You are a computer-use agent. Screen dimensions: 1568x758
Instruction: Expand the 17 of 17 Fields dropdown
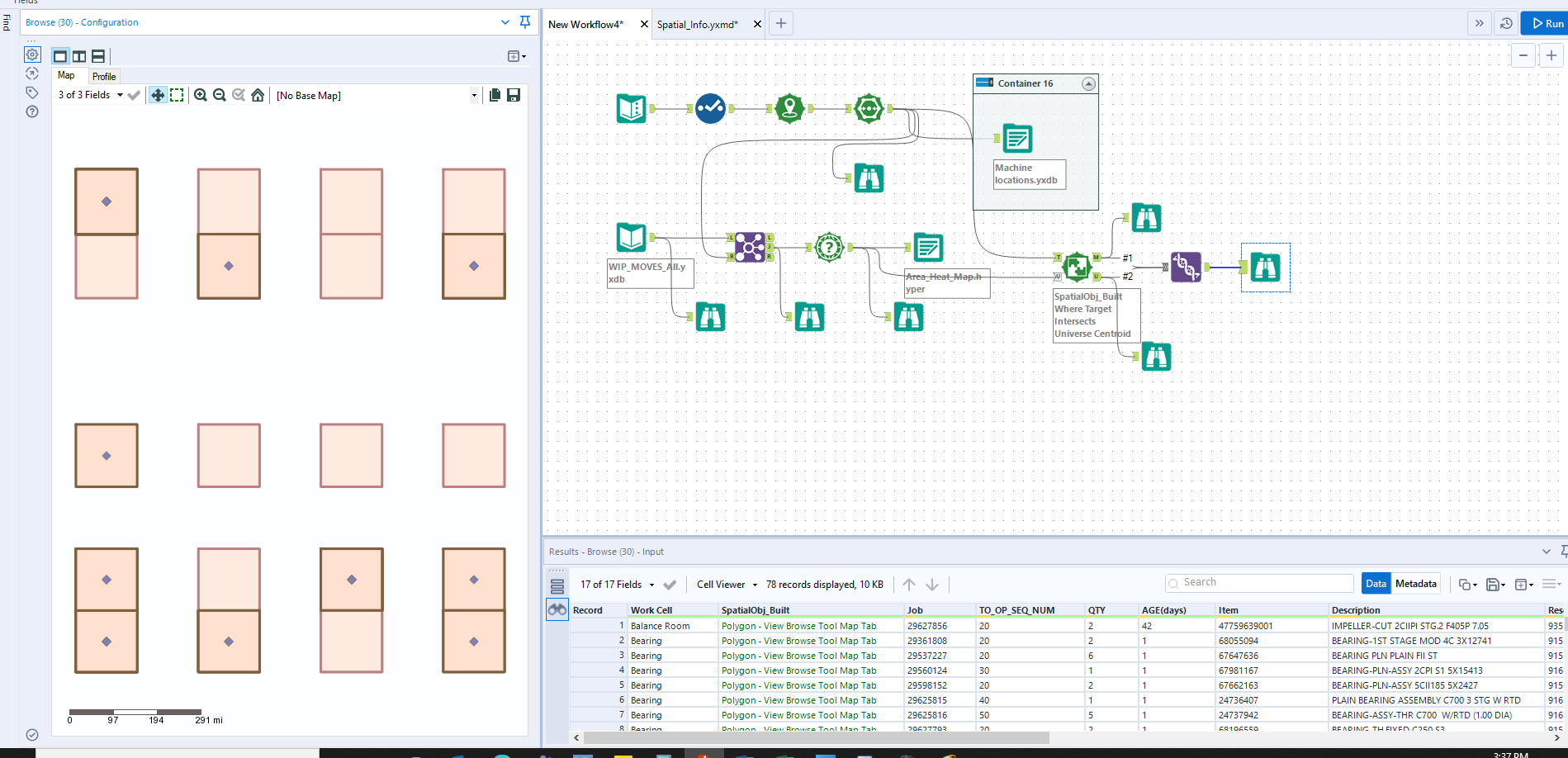point(614,584)
